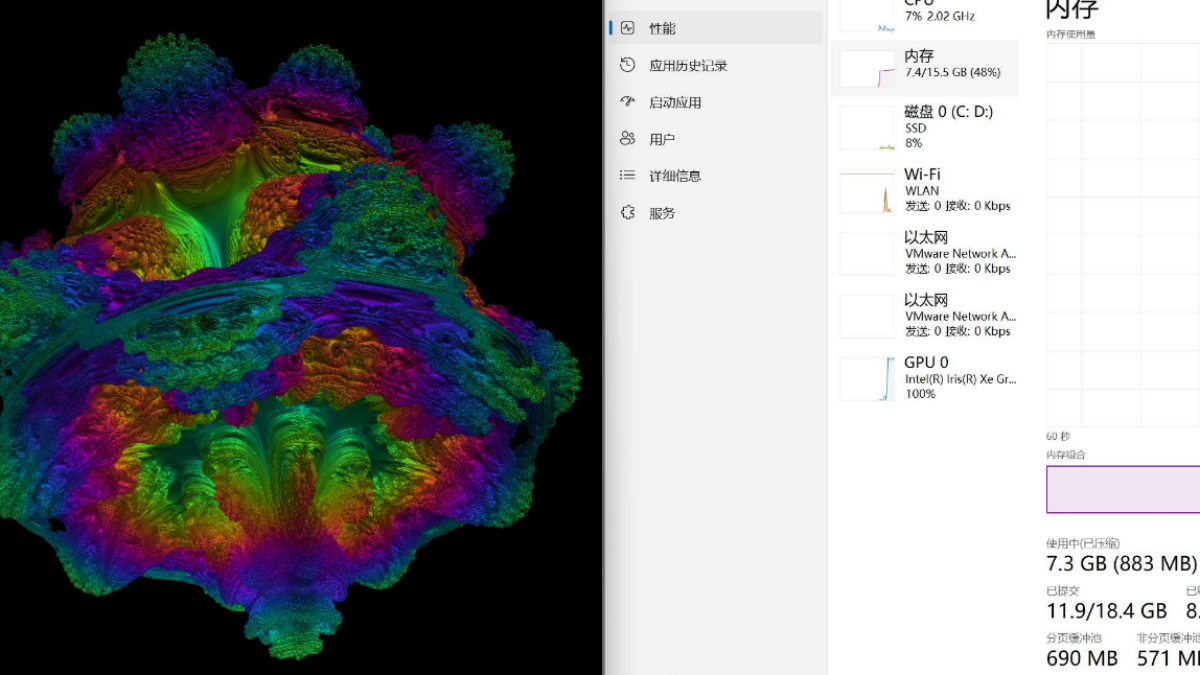Viewport: 1200px width, 675px height.
Task: Click the GPU 0 title
Action: point(926,362)
